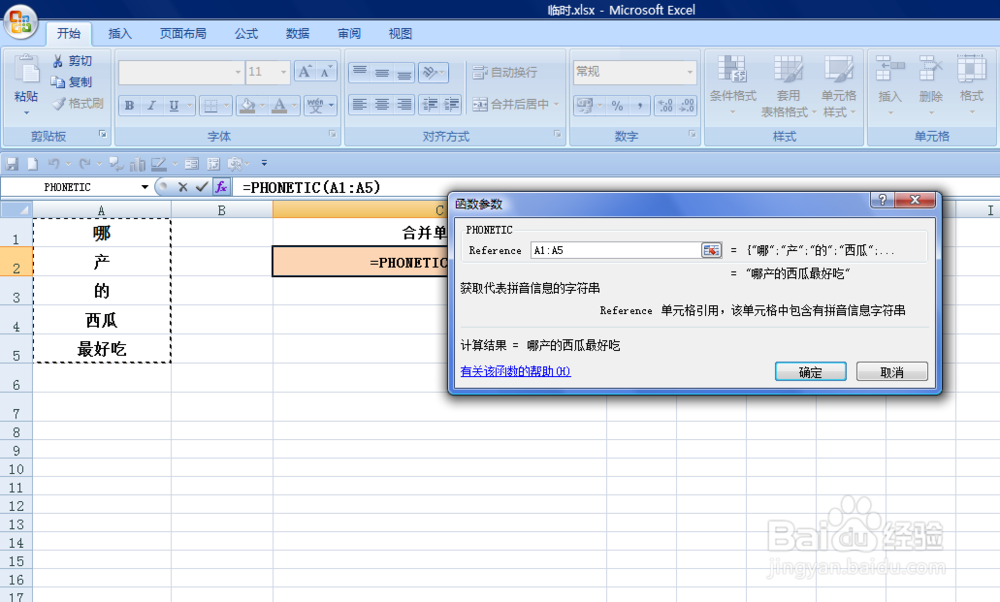Open the font name dropdown
Screen dimensions: 1000x602
pos(238,72)
